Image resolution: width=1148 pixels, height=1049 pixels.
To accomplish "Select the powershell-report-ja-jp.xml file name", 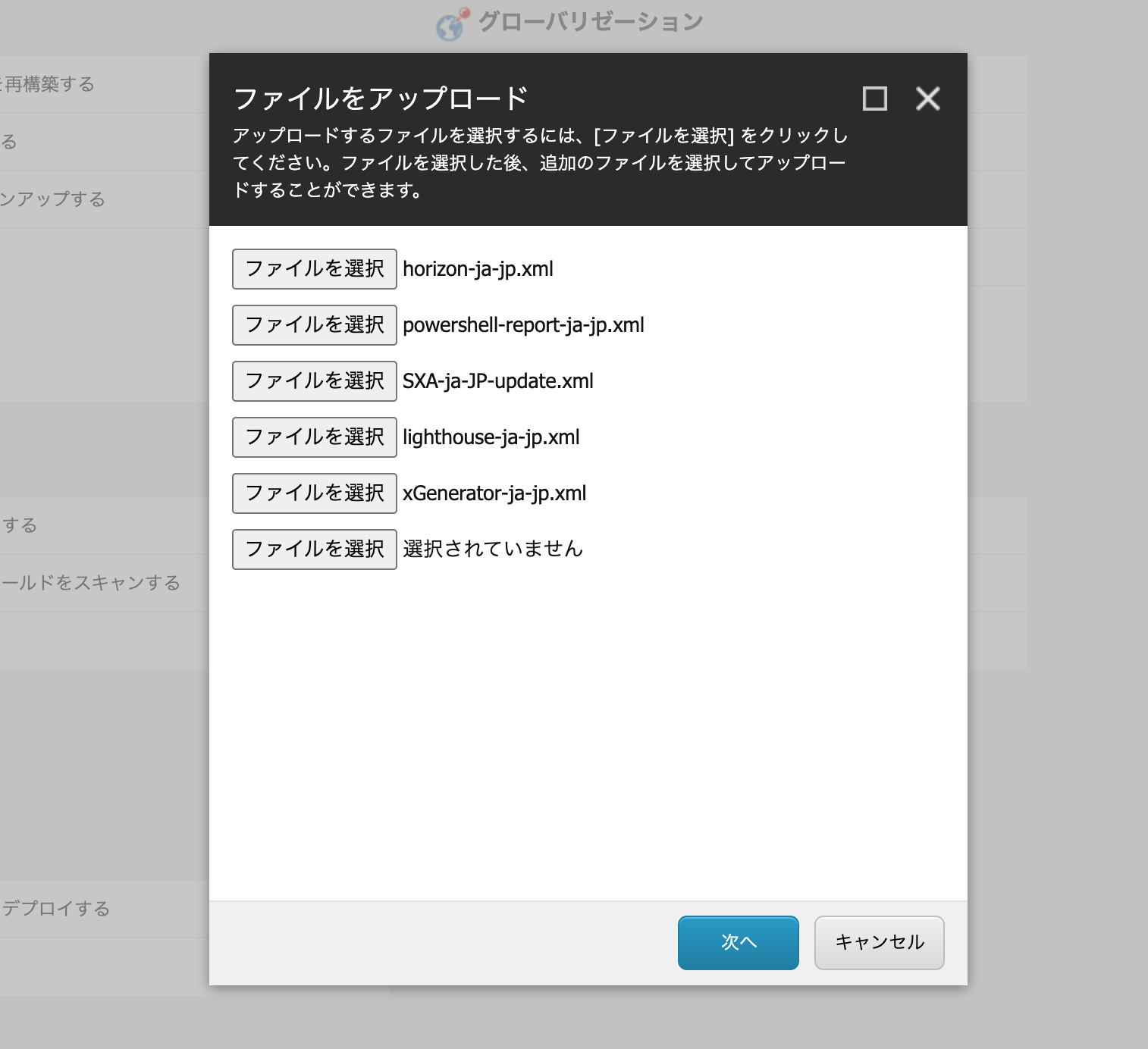I will (x=523, y=325).
